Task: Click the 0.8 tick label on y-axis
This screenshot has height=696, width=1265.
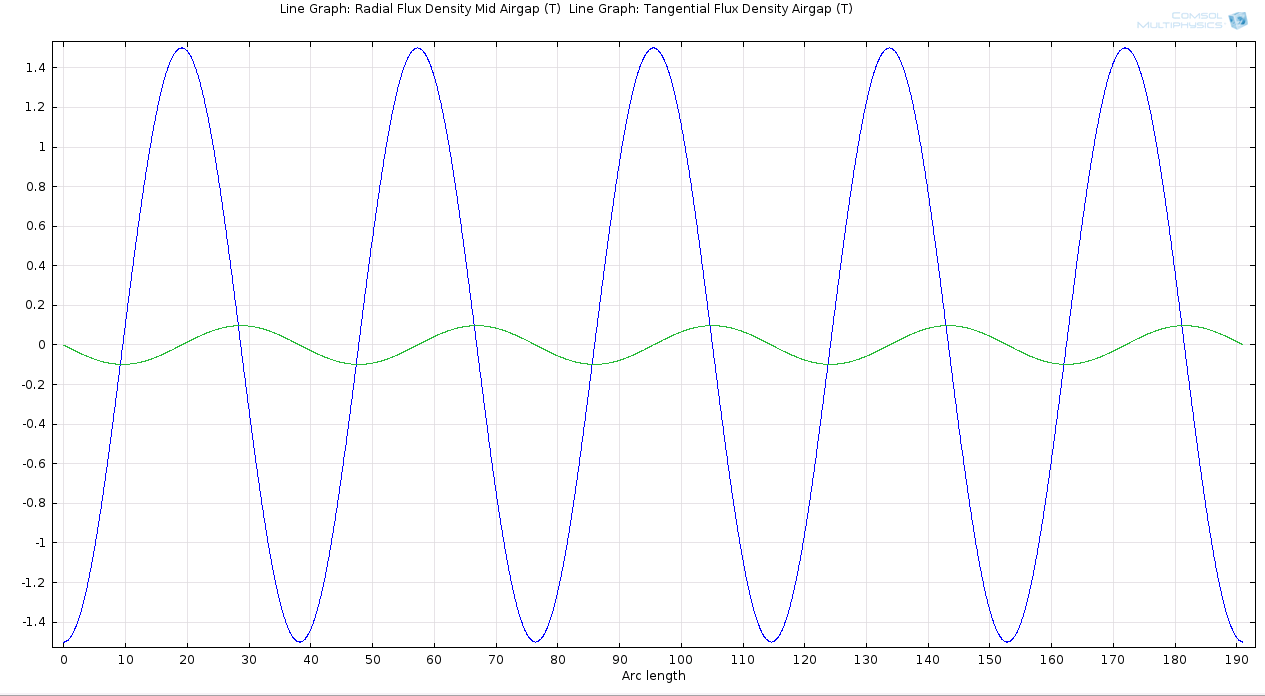Action: click(35, 187)
